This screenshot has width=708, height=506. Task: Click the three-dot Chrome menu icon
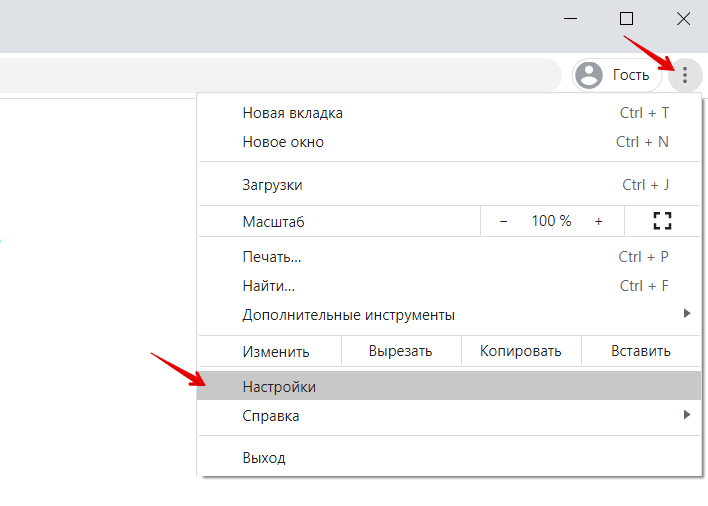pos(685,75)
